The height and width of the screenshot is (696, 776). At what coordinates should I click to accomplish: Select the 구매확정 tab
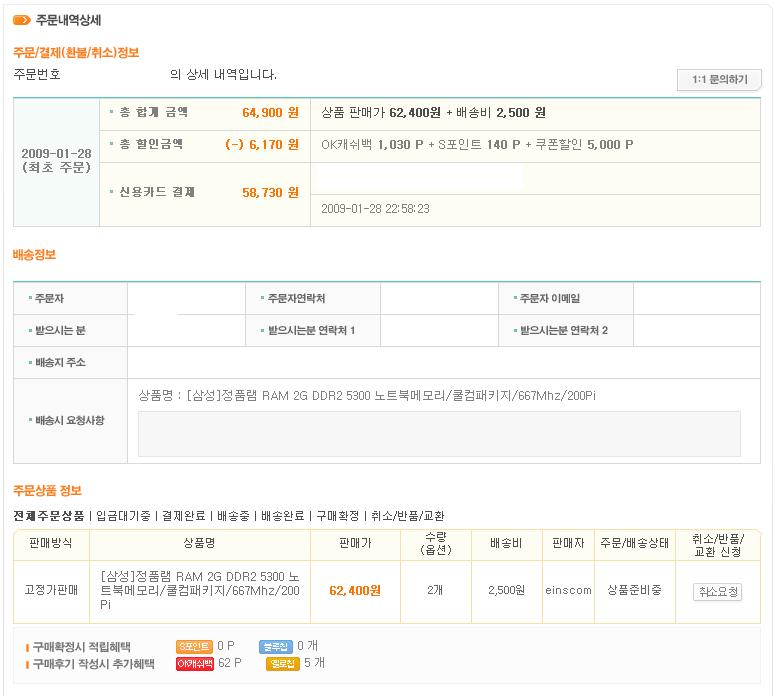(337, 516)
